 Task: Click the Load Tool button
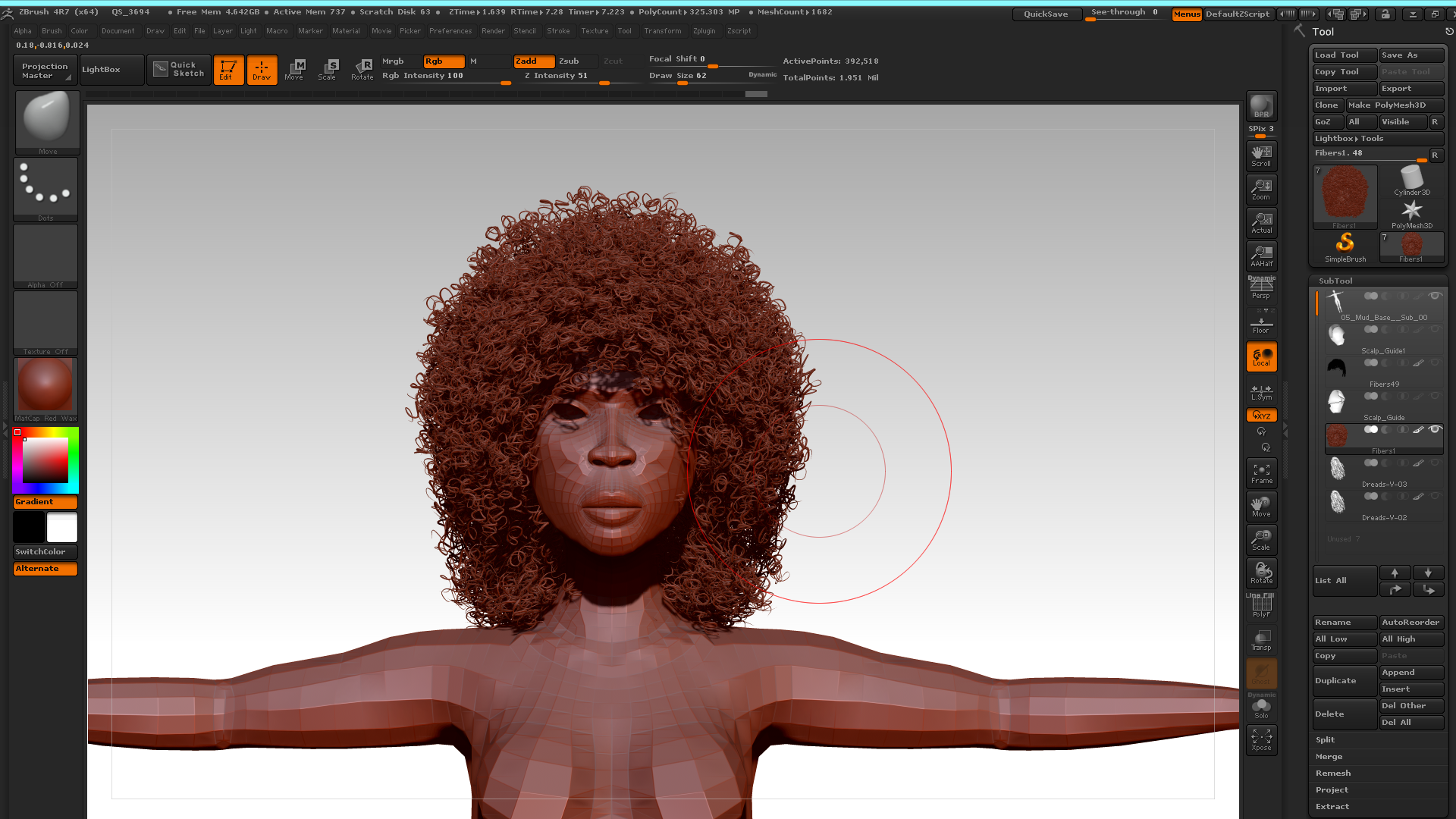click(x=1345, y=55)
